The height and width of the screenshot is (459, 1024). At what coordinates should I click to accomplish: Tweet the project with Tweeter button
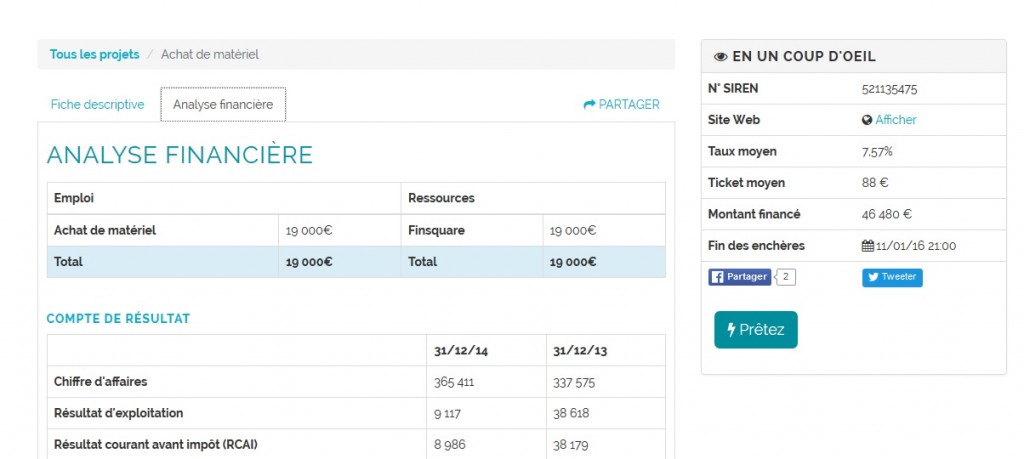[x=892, y=277]
